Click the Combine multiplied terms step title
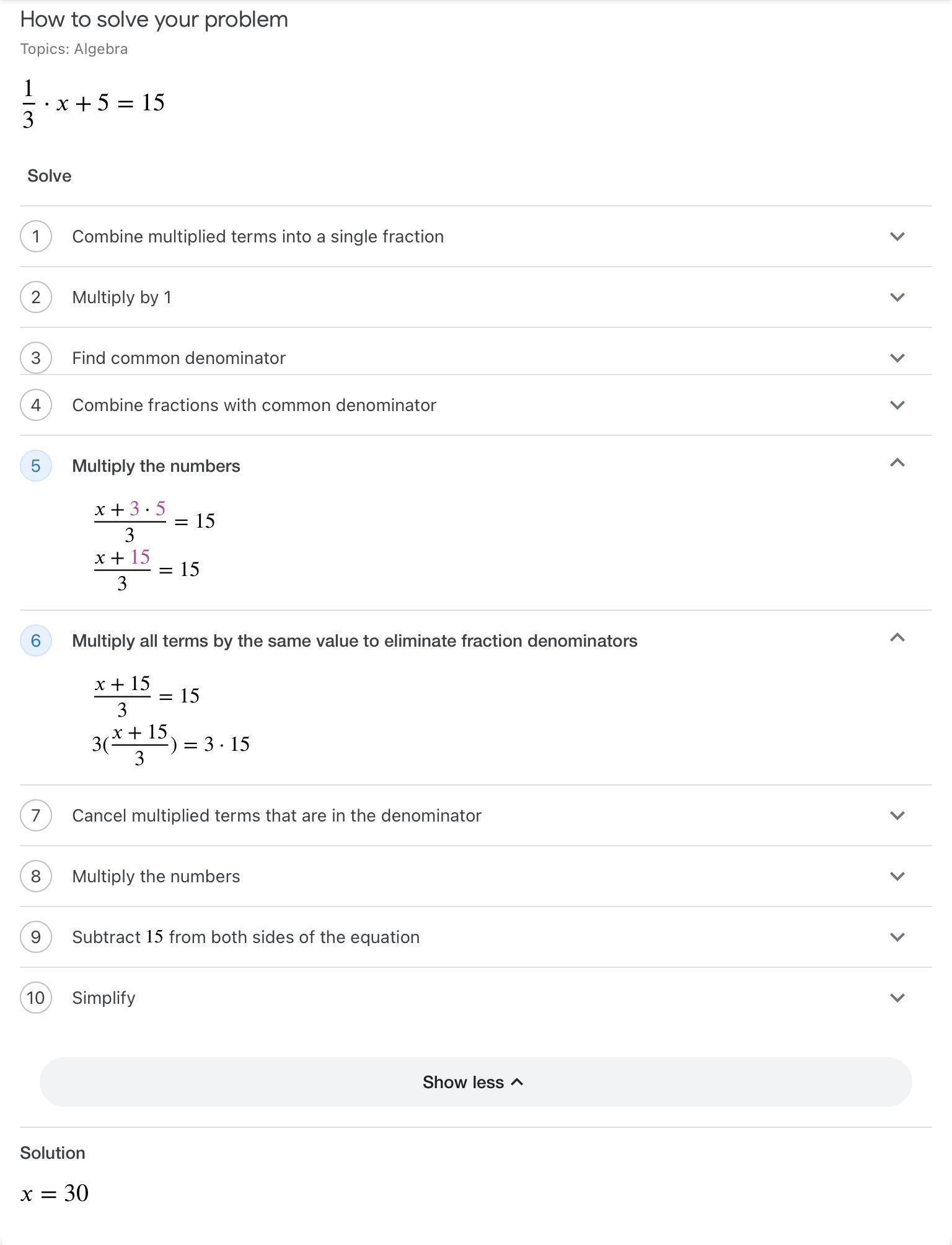Viewport: 952px width, 1245px height. click(258, 236)
